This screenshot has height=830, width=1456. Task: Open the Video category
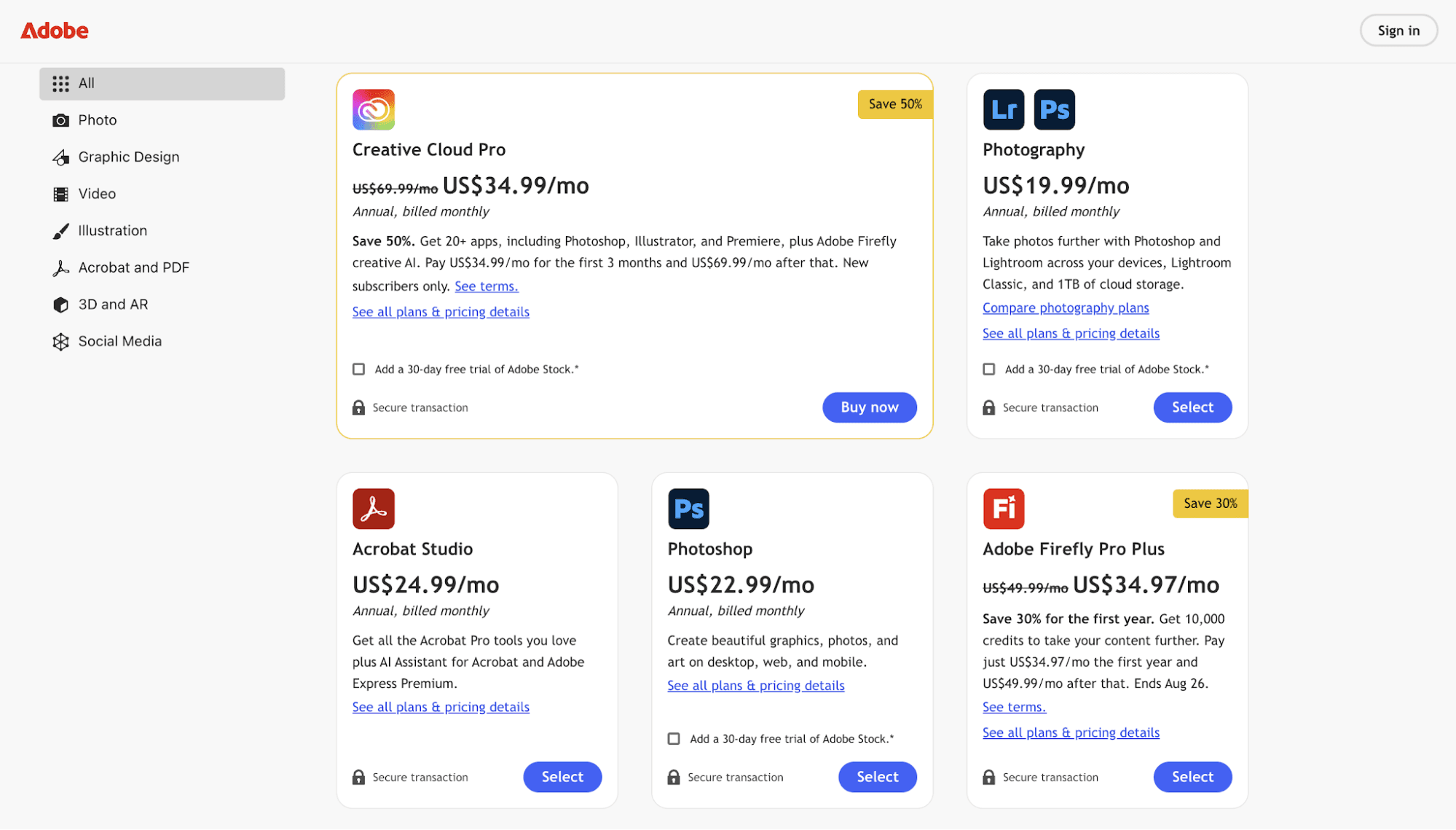[162, 194]
